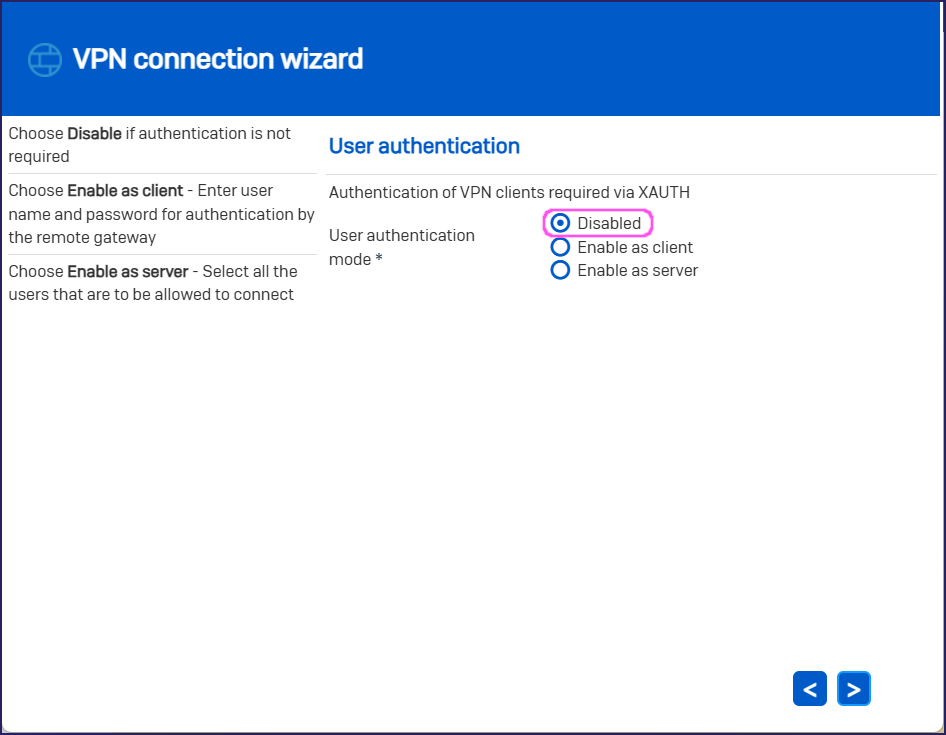Click the 'Disabled' radio label text
This screenshot has width=946, height=735.
609,223
